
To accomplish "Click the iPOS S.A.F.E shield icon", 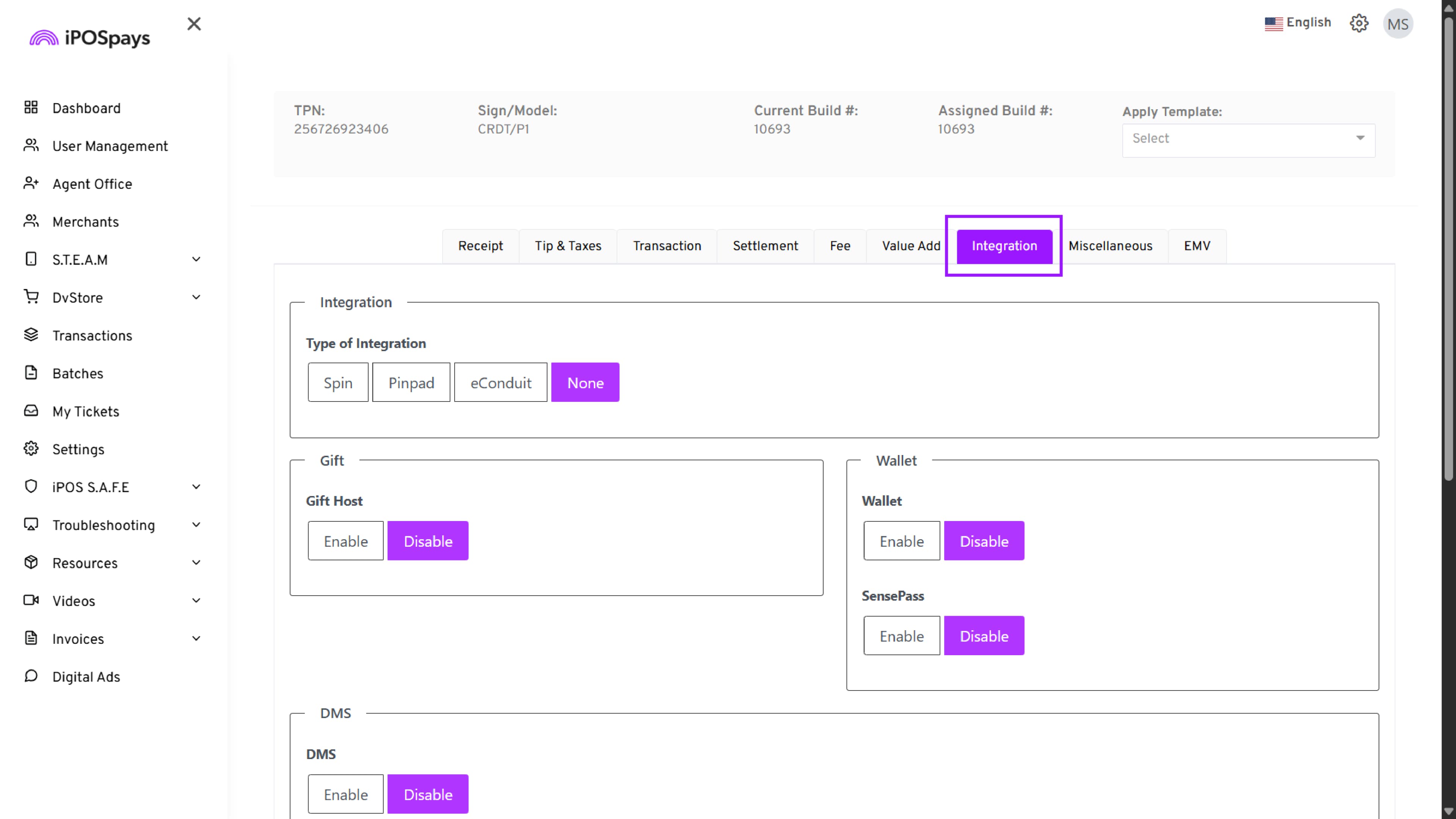I will coord(31,486).
